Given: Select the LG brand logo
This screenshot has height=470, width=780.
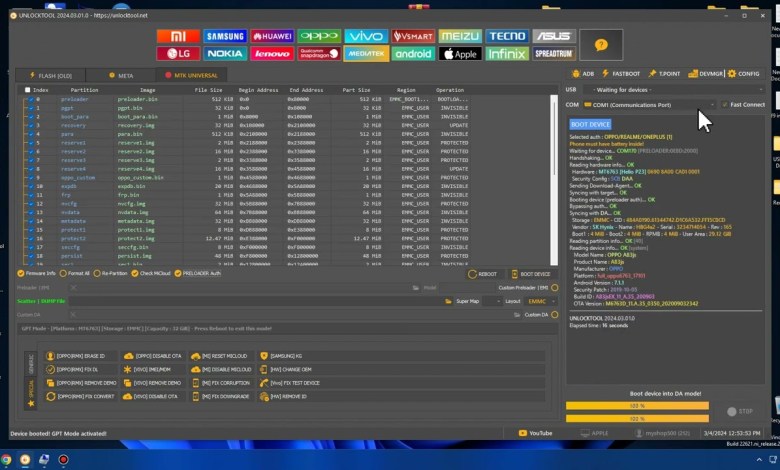Looking at the screenshot, I should point(178,54).
